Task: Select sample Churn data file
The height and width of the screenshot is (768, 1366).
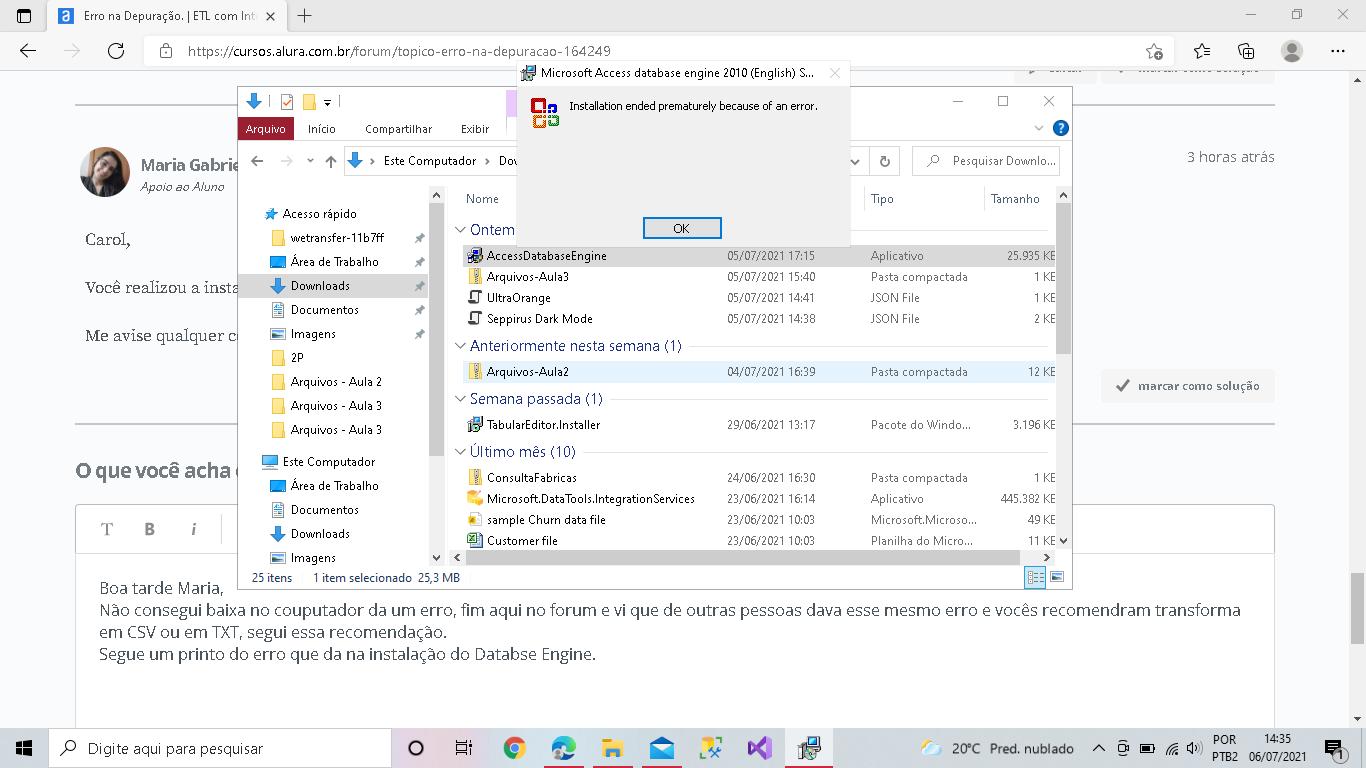Action: click(760, 520)
